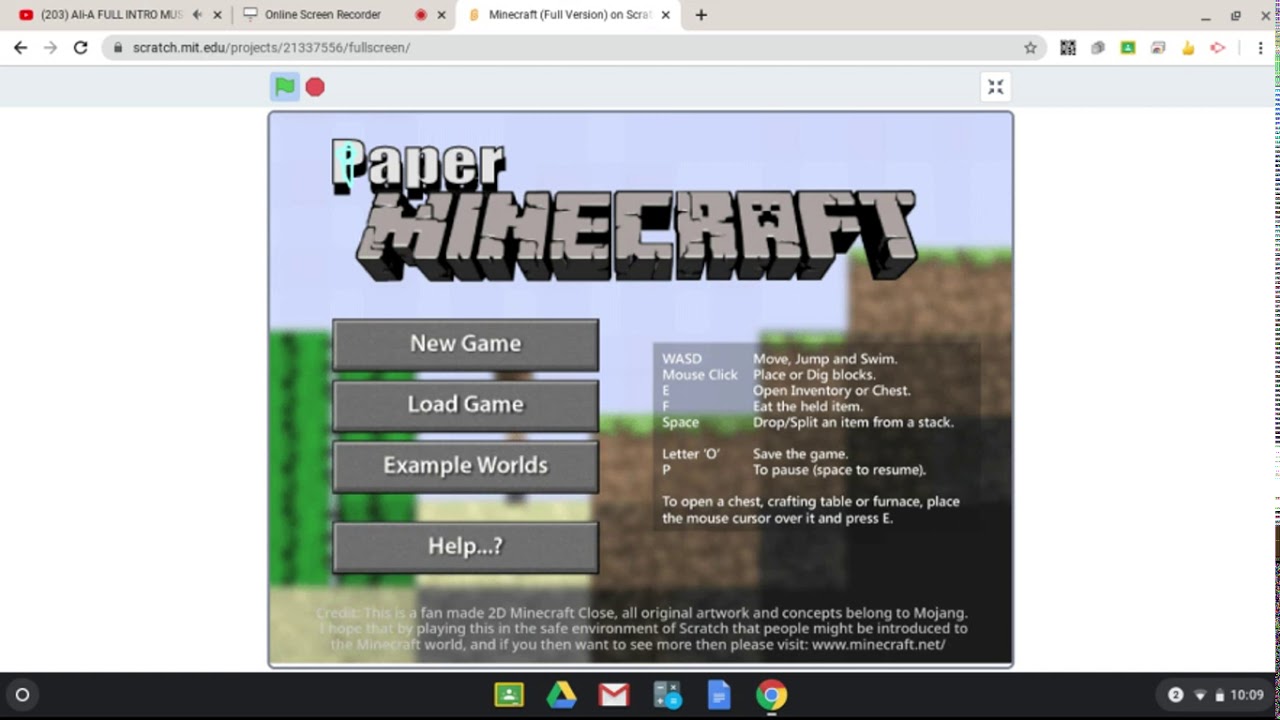This screenshot has width=1280, height=720.
Task: Browse the Example Worlds
Action: pos(465,466)
